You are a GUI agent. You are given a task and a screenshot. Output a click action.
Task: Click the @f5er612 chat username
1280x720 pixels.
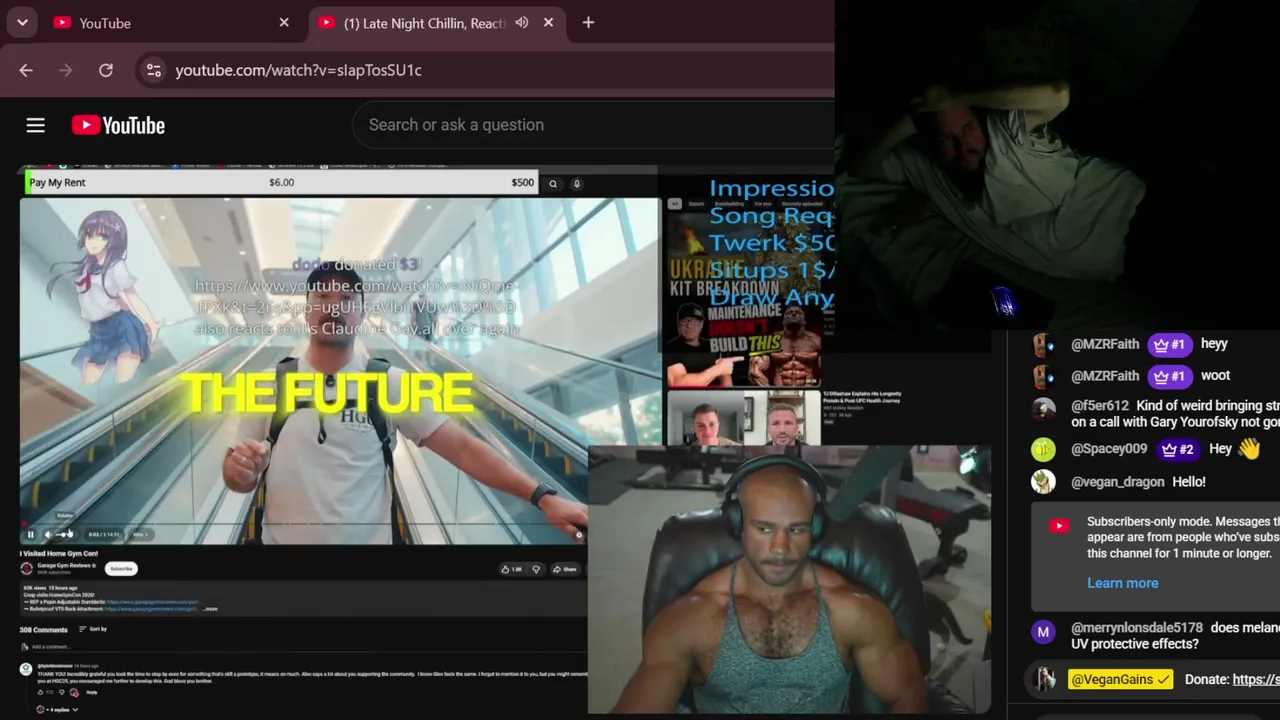[1100, 406]
